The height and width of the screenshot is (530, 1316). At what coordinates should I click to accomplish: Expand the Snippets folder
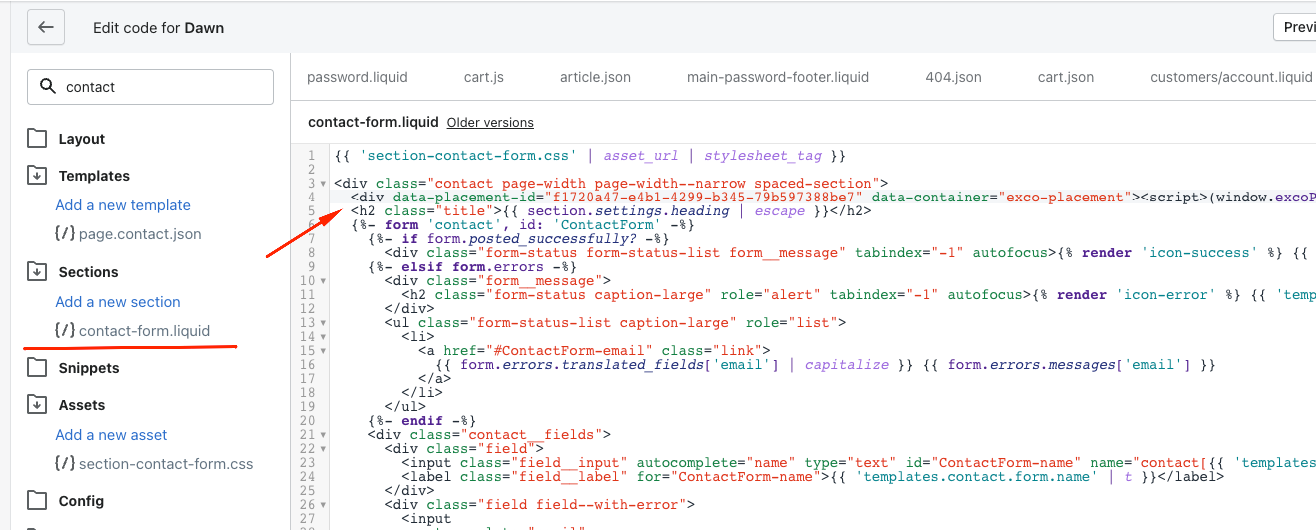click(89, 368)
